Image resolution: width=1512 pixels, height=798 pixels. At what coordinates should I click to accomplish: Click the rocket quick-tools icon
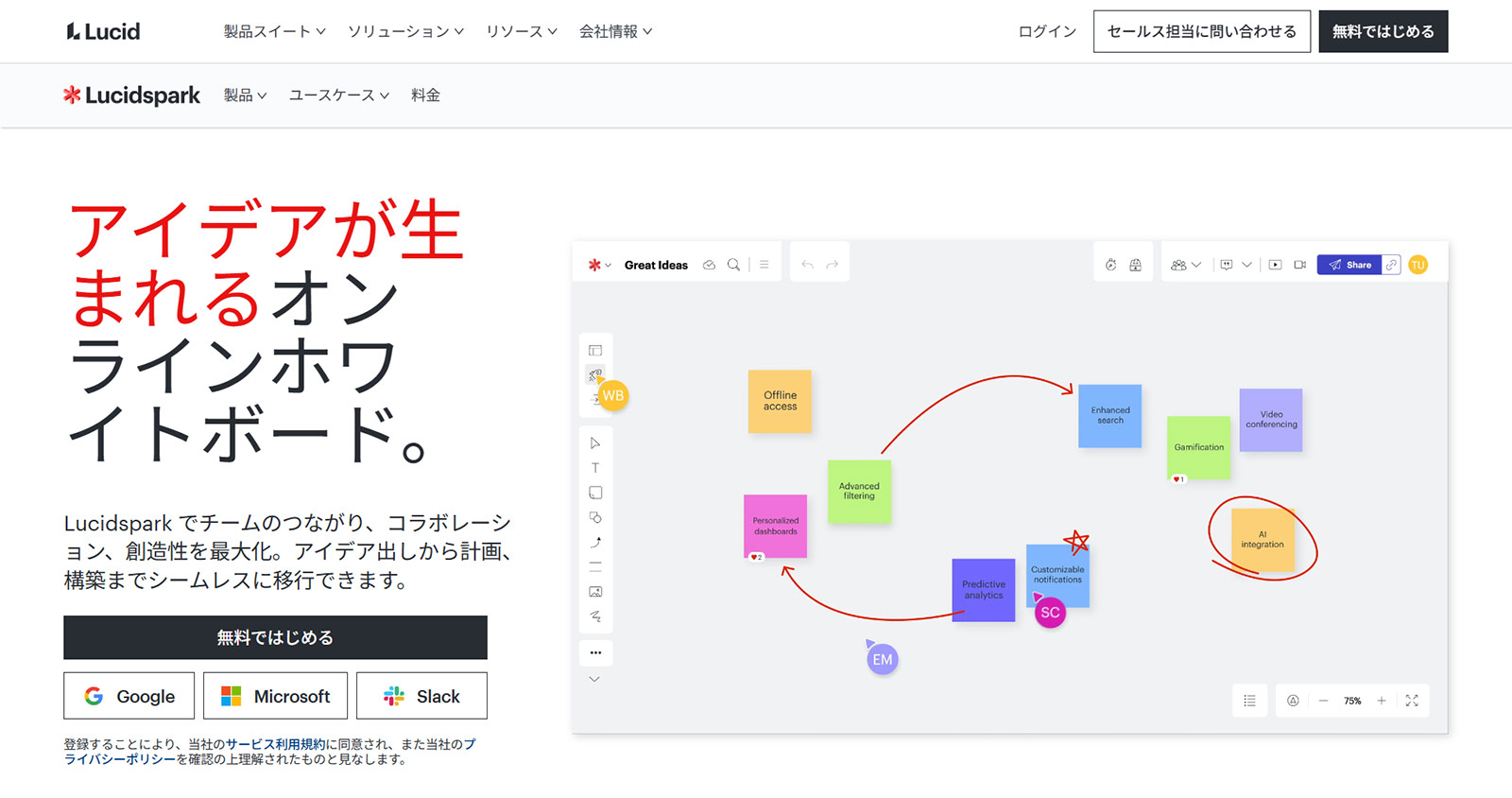[x=594, y=374]
